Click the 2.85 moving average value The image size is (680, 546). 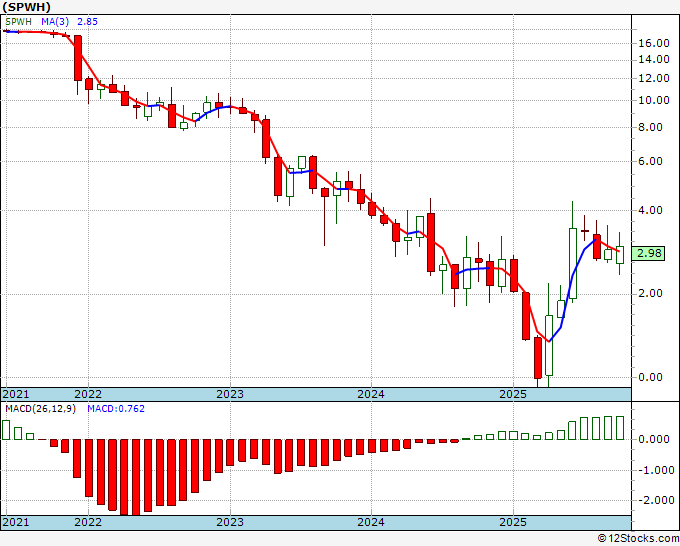(88, 22)
